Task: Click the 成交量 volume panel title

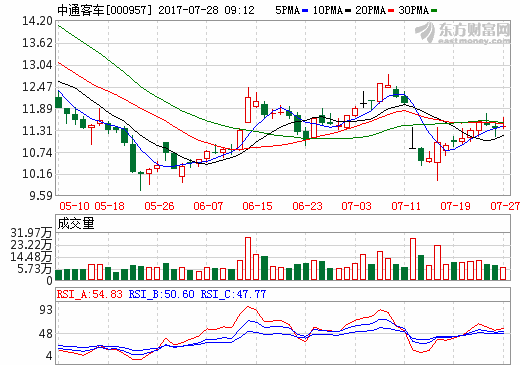Action: coord(76,223)
